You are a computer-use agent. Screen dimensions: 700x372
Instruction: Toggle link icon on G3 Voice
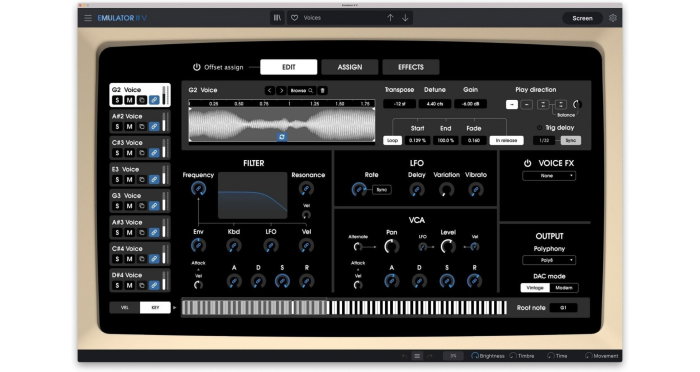pos(154,206)
